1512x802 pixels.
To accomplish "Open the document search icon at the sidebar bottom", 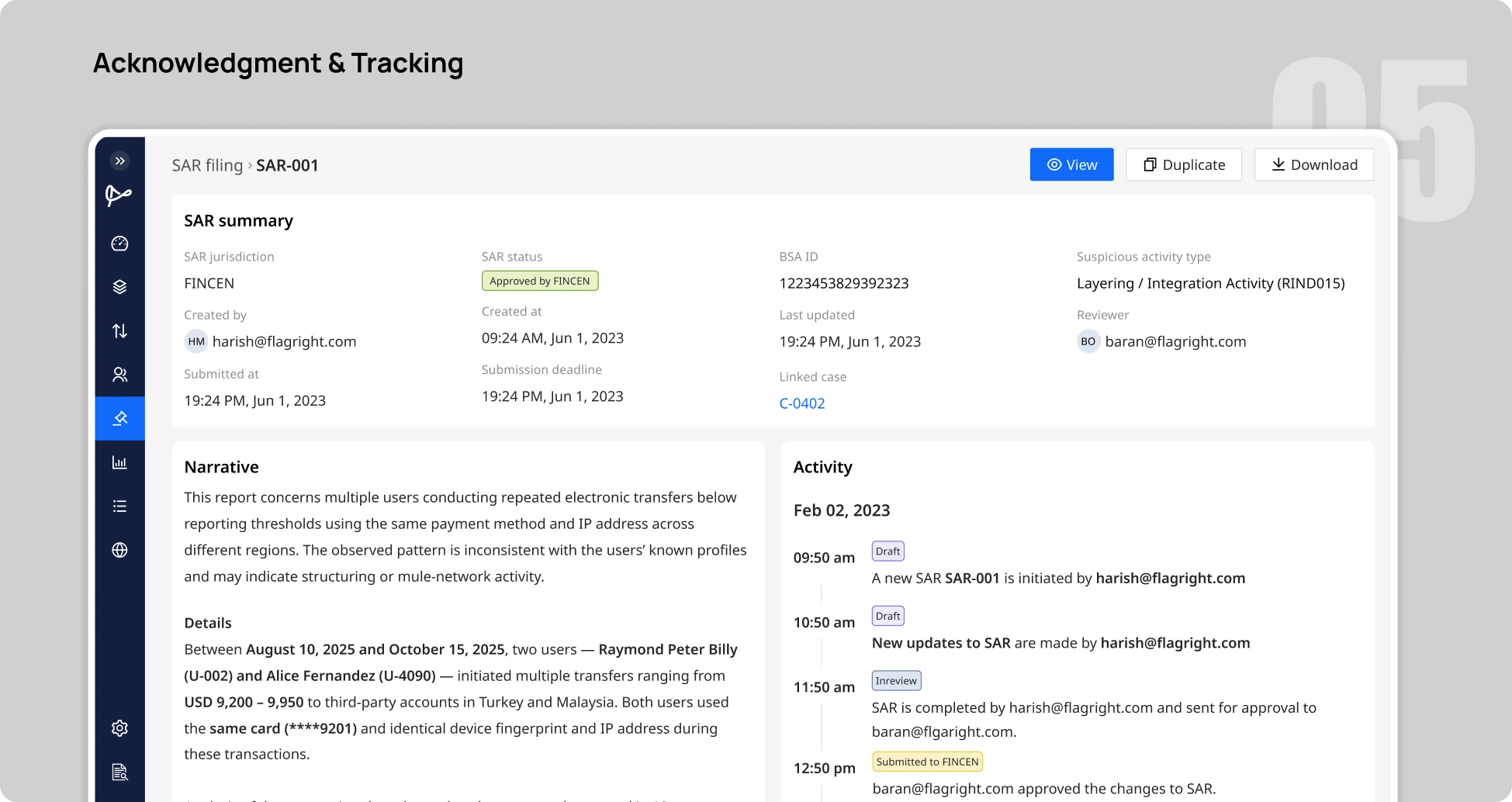I will (119, 772).
